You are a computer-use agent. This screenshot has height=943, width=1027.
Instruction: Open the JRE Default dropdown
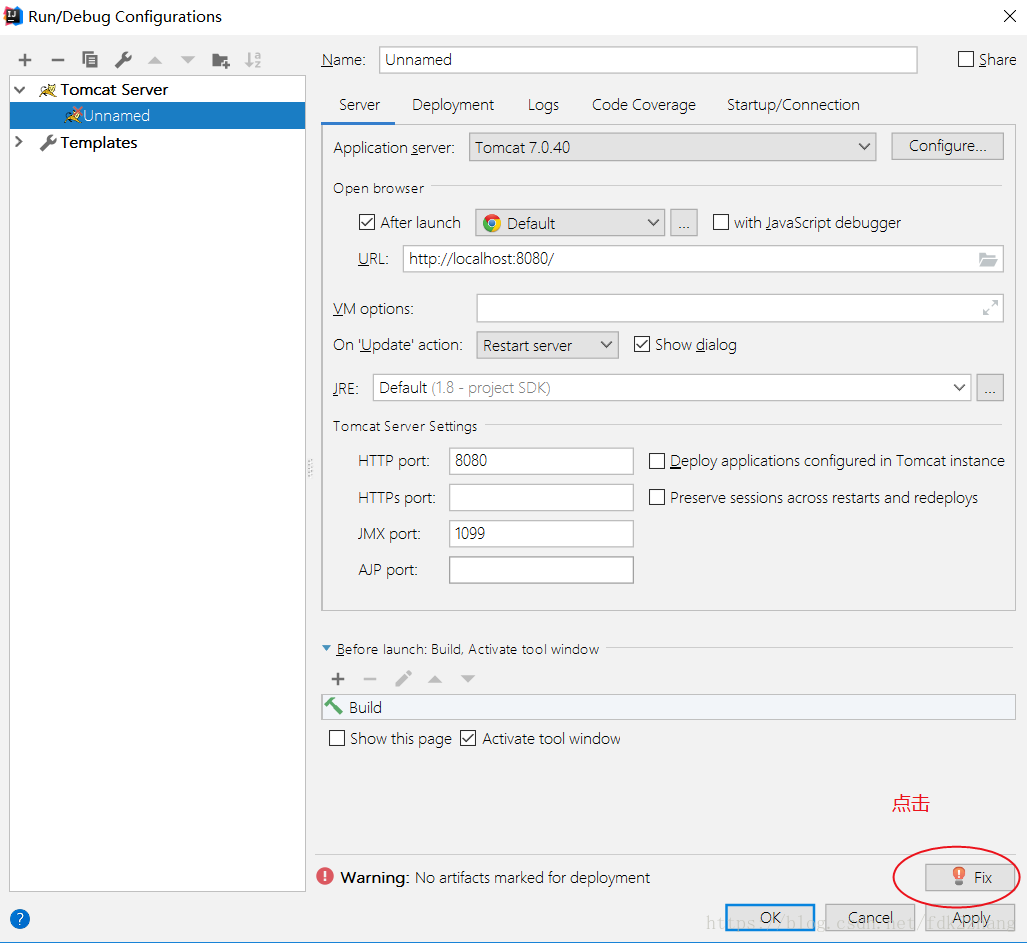(672, 388)
